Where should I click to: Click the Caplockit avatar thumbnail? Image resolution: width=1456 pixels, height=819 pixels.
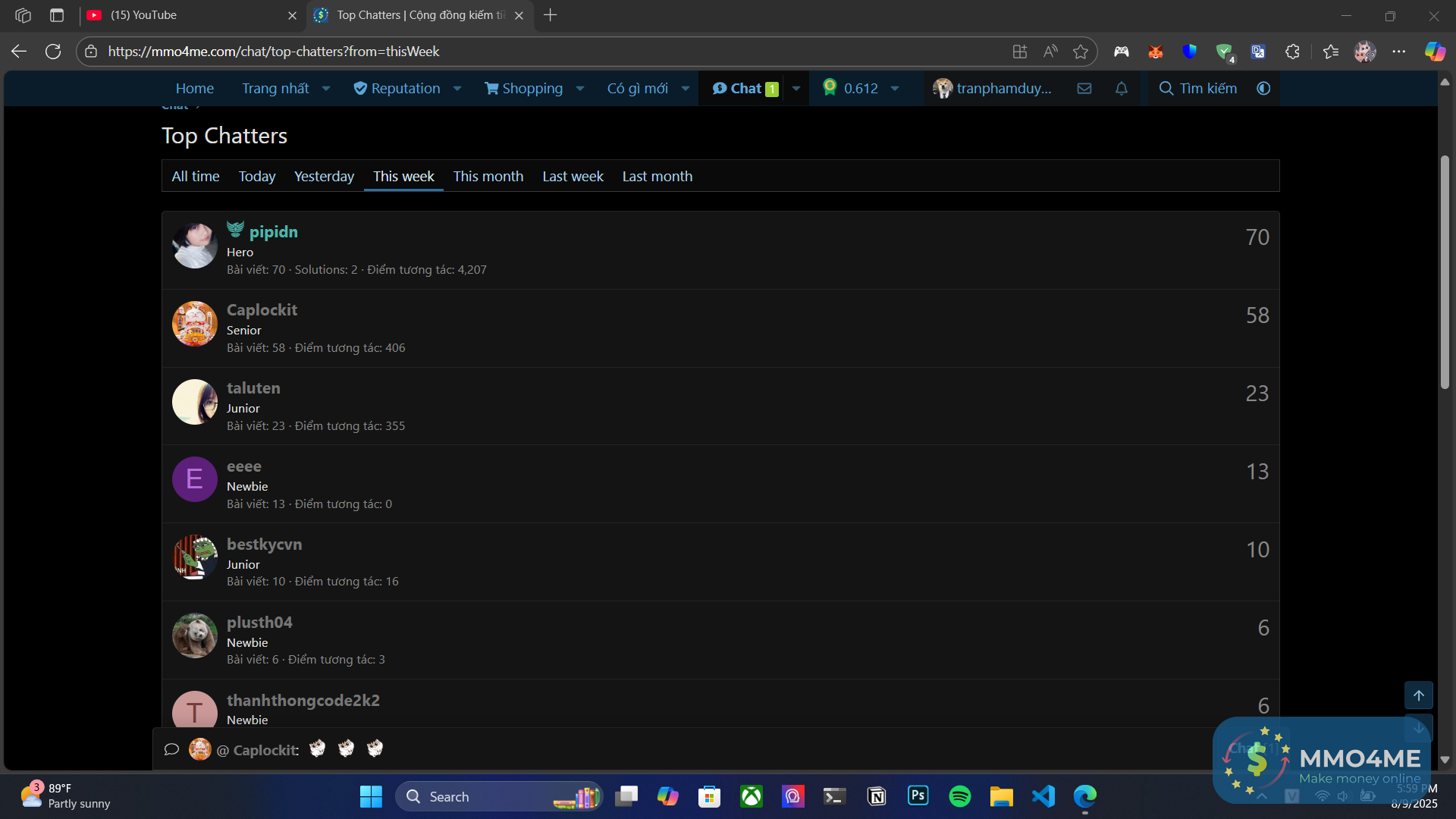pos(195,325)
